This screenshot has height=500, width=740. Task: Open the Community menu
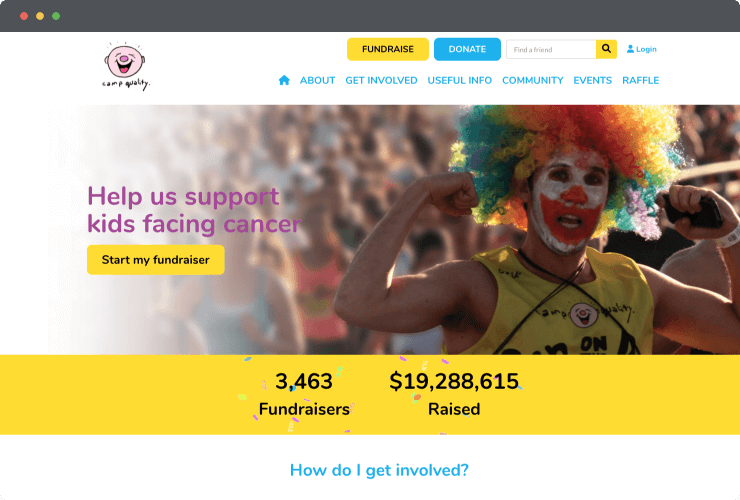coord(533,80)
